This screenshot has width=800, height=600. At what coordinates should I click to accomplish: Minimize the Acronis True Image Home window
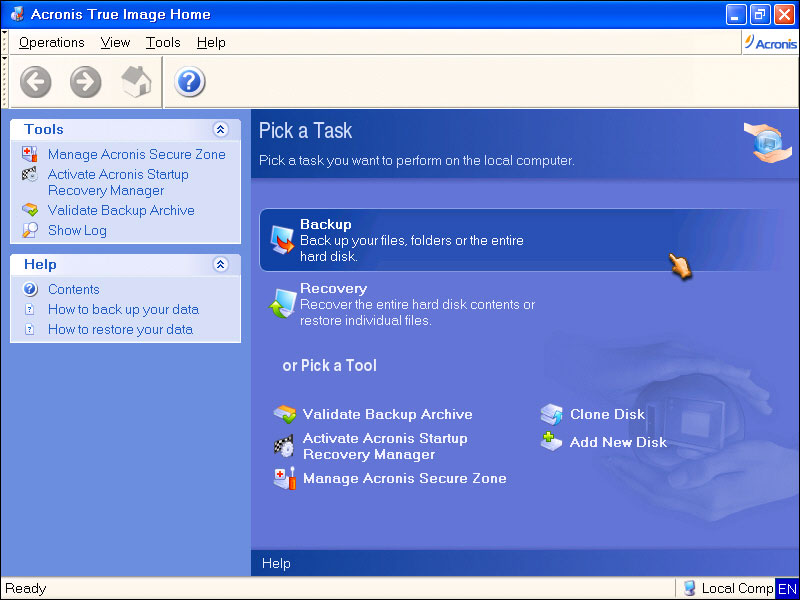(735, 14)
